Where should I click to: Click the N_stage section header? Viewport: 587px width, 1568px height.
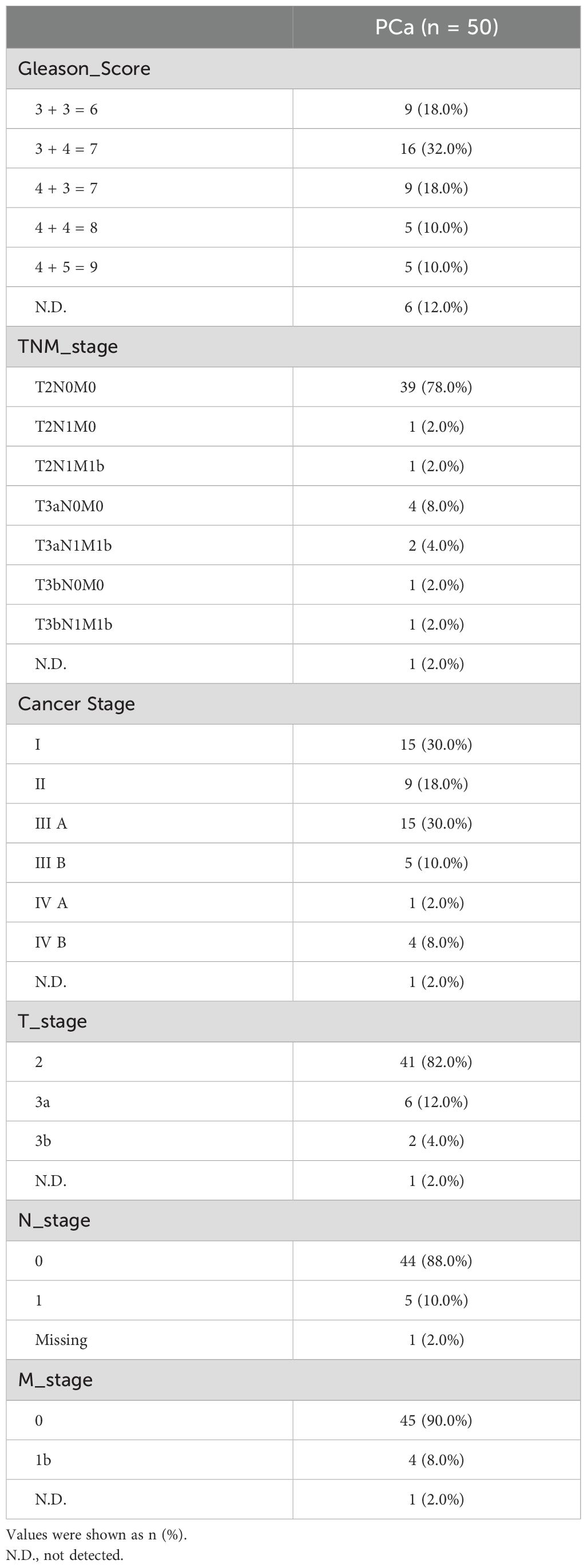(54, 1220)
